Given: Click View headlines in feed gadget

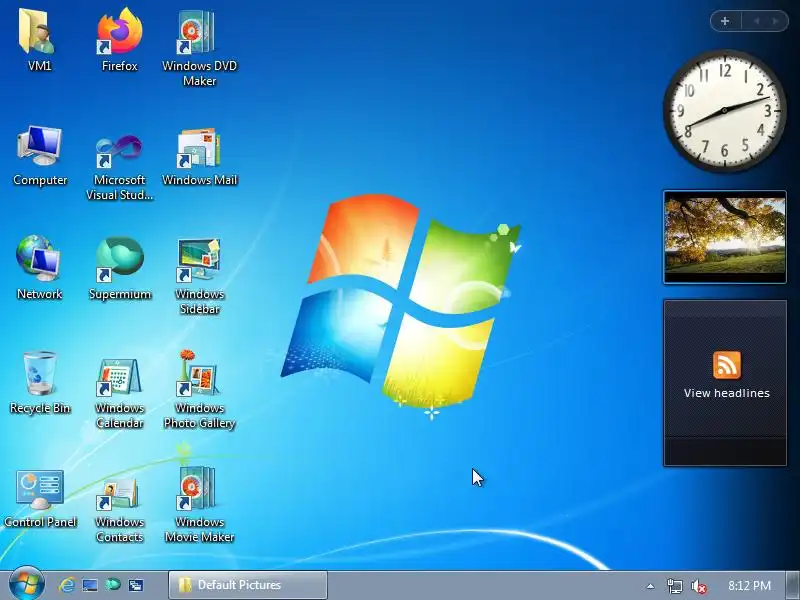Looking at the screenshot, I should tap(727, 393).
